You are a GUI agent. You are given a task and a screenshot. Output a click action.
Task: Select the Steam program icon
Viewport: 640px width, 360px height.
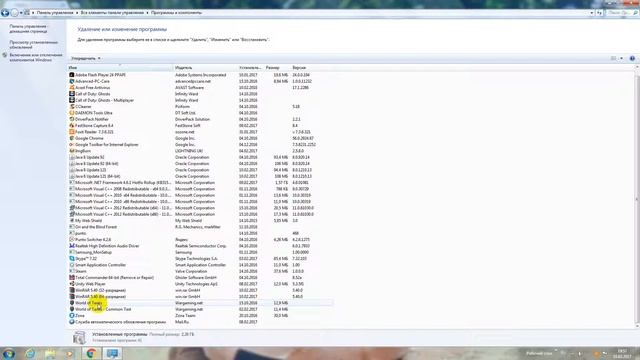click(72, 271)
